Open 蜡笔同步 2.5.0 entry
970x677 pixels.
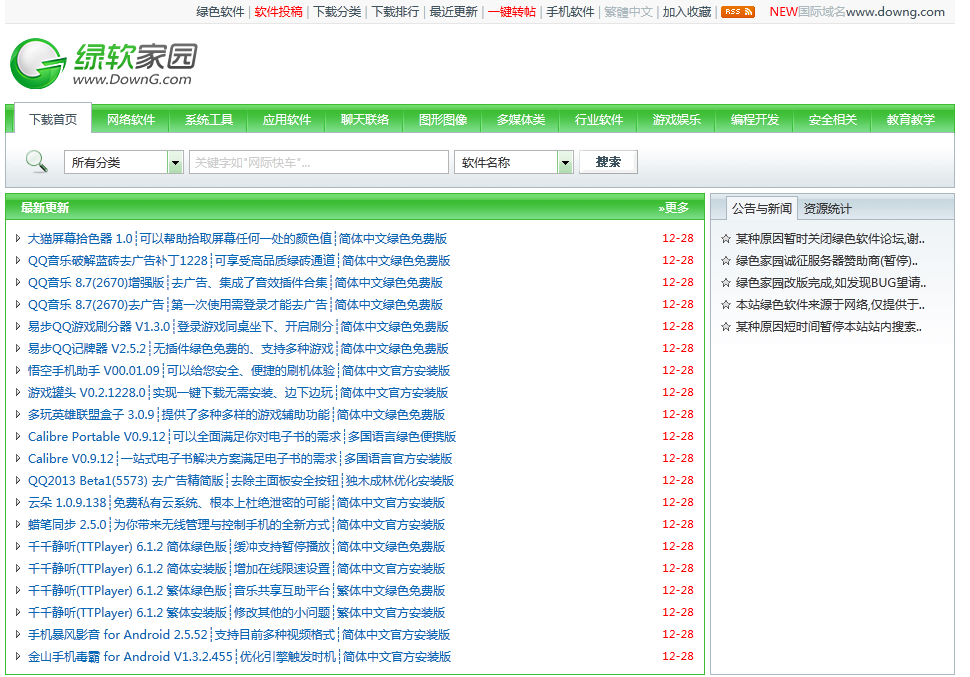click(236, 524)
